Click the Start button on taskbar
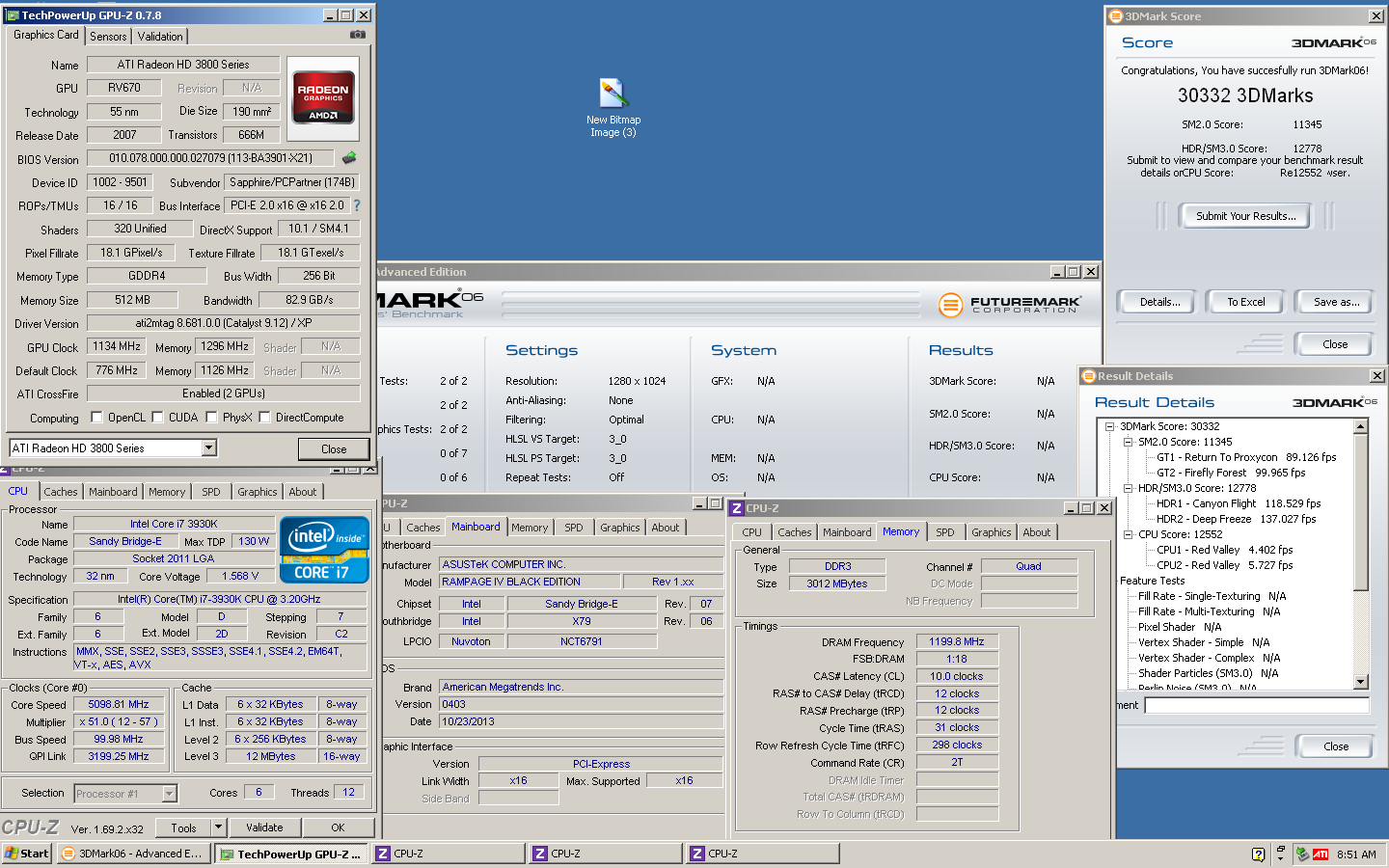Screen dimensions: 1389x868 point(27,854)
